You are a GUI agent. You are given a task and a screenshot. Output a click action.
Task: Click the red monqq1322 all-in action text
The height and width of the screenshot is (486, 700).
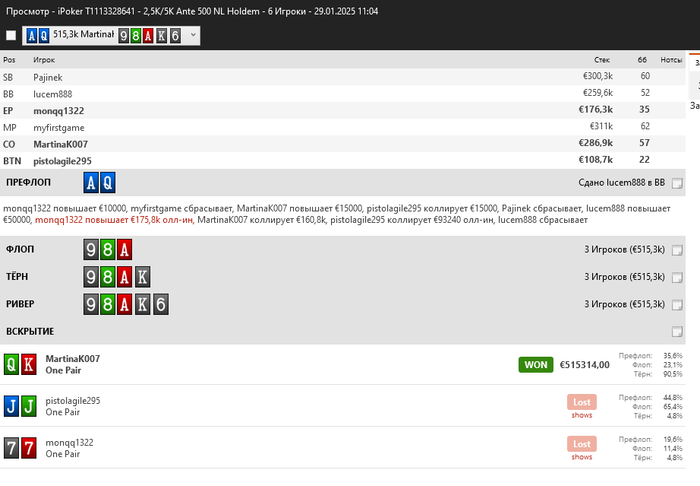[114, 220]
